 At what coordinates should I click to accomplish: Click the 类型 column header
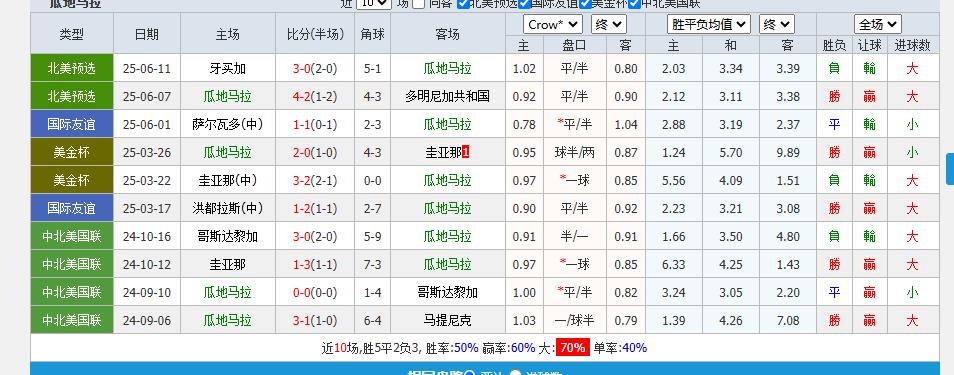point(72,34)
